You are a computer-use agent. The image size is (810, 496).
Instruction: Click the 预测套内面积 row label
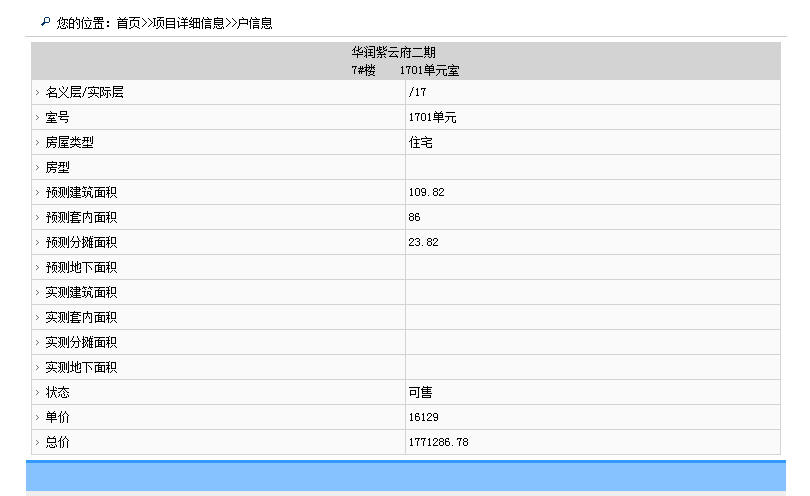point(82,218)
